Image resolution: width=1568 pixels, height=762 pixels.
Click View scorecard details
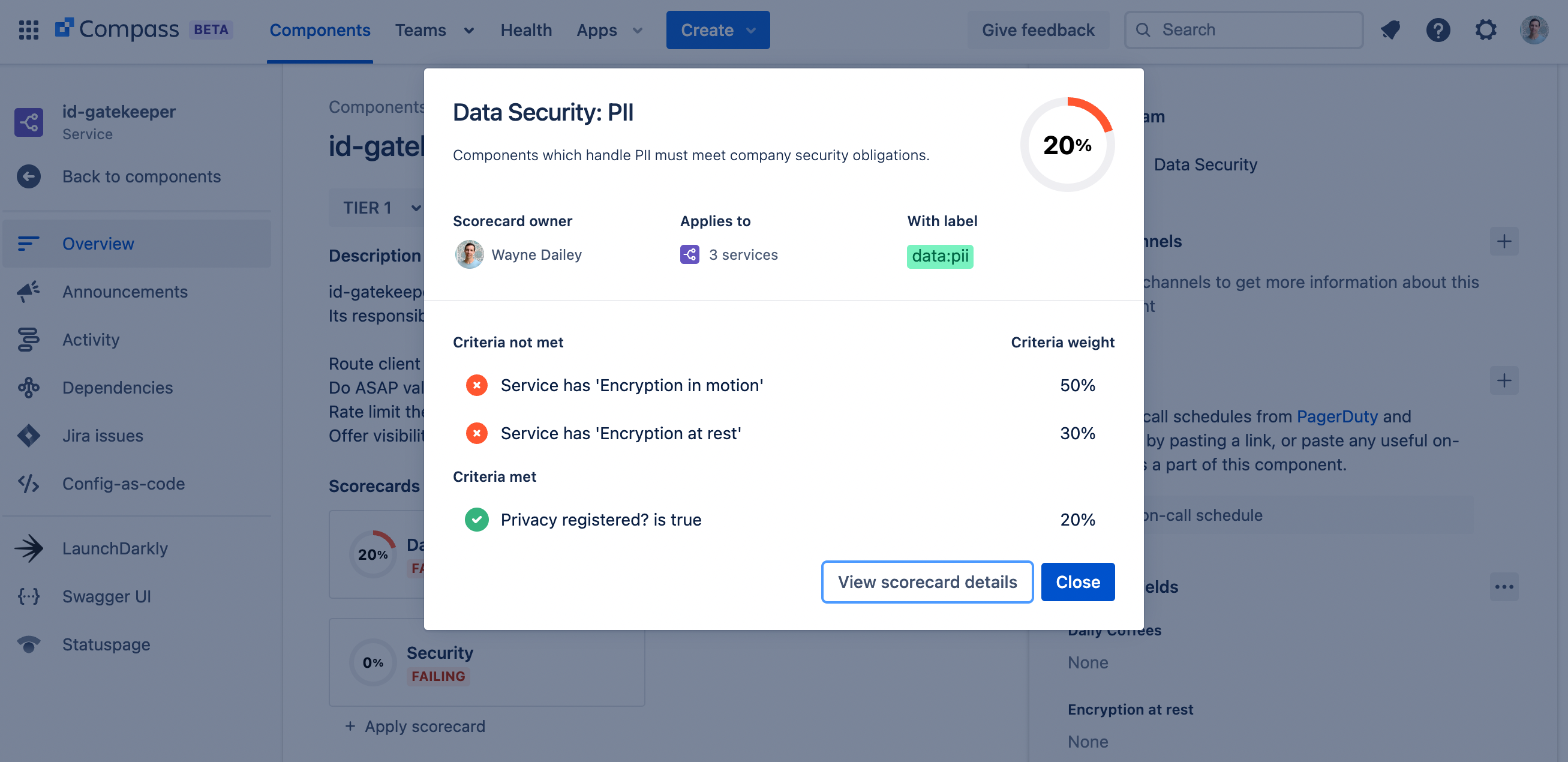[927, 581]
